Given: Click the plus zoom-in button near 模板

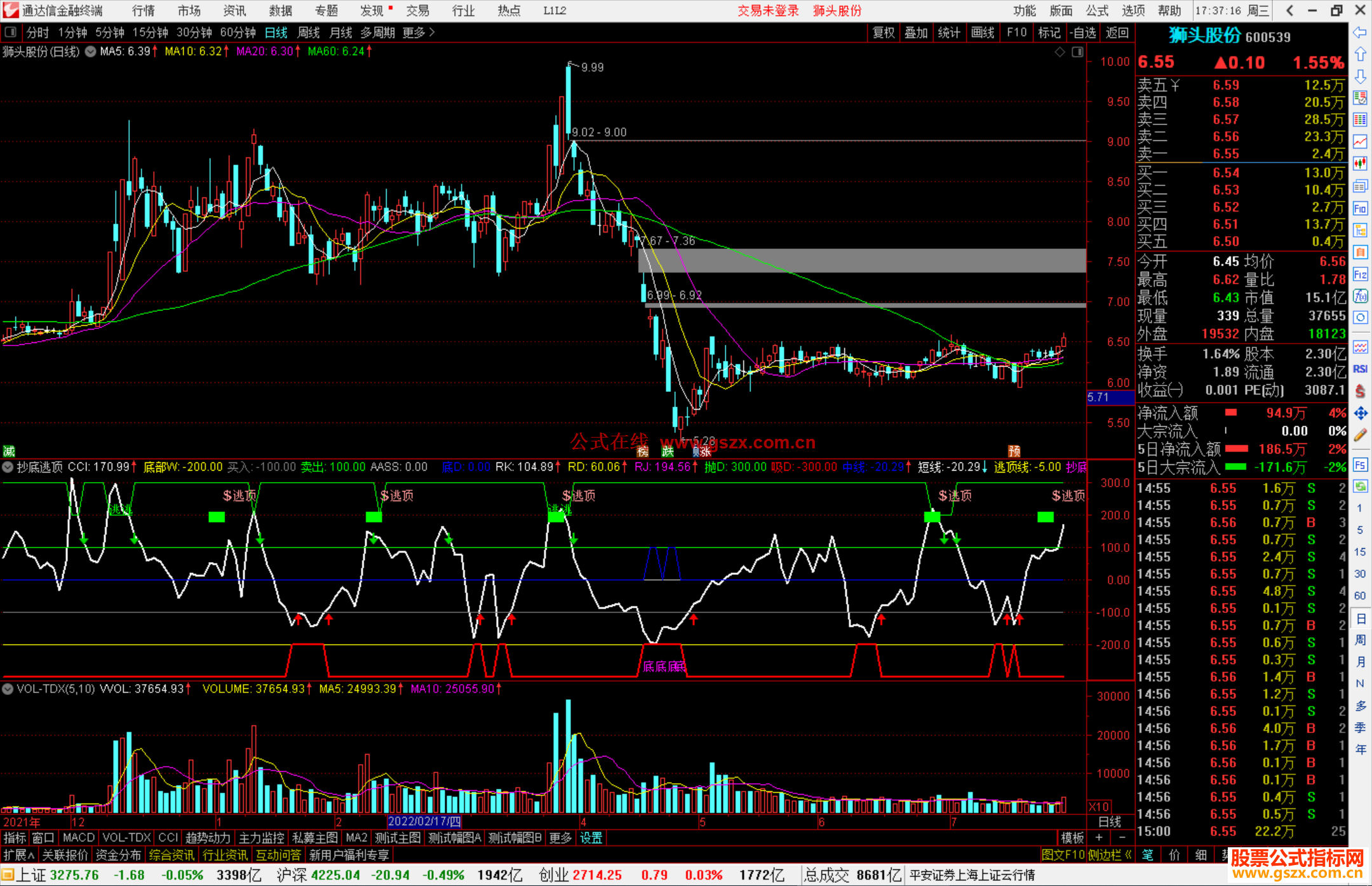Looking at the screenshot, I should point(1099,838).
